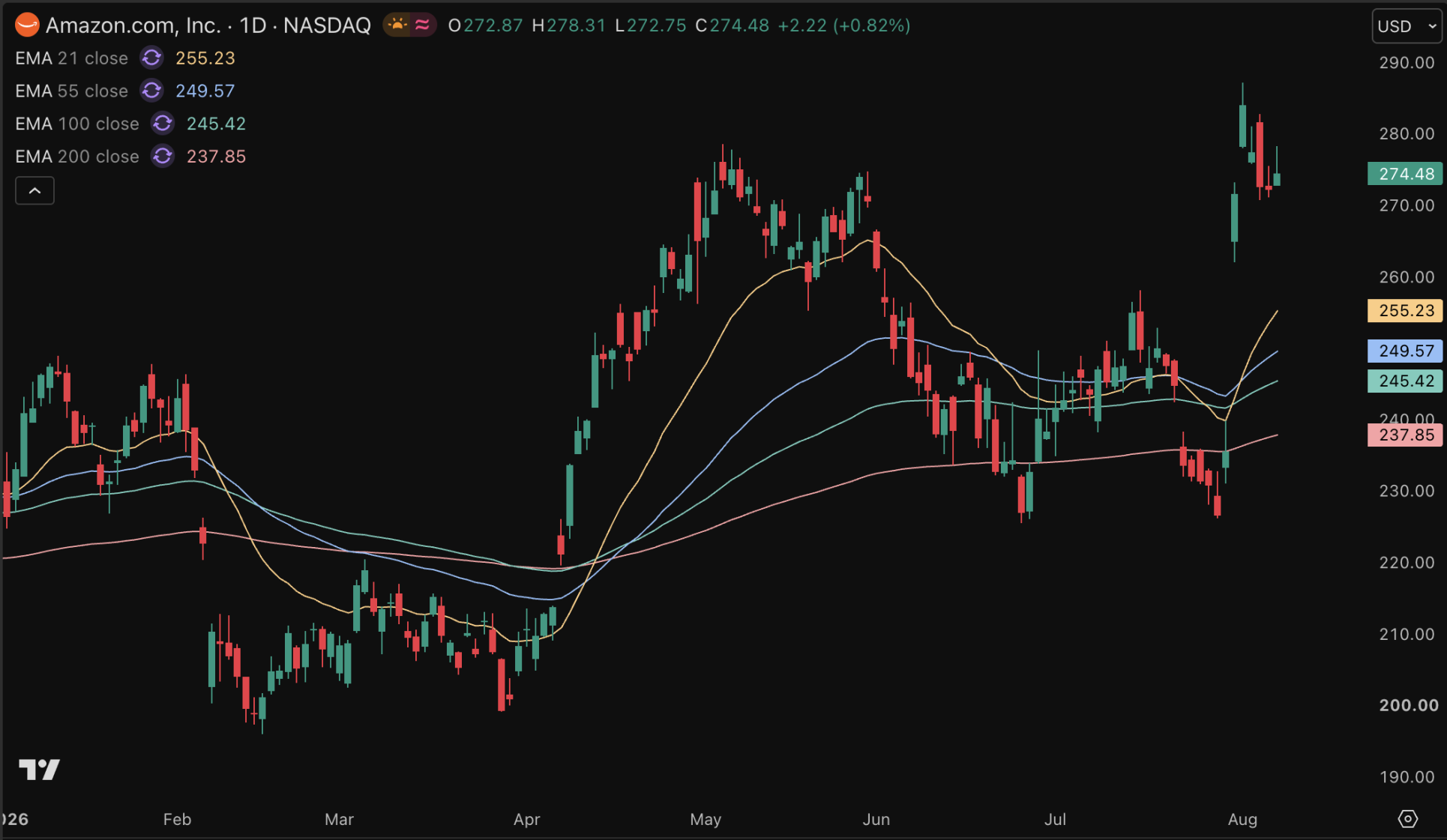Click the EMA 21 refresh icon
This screenshot has height=840, width=1447.
point(151,58)
